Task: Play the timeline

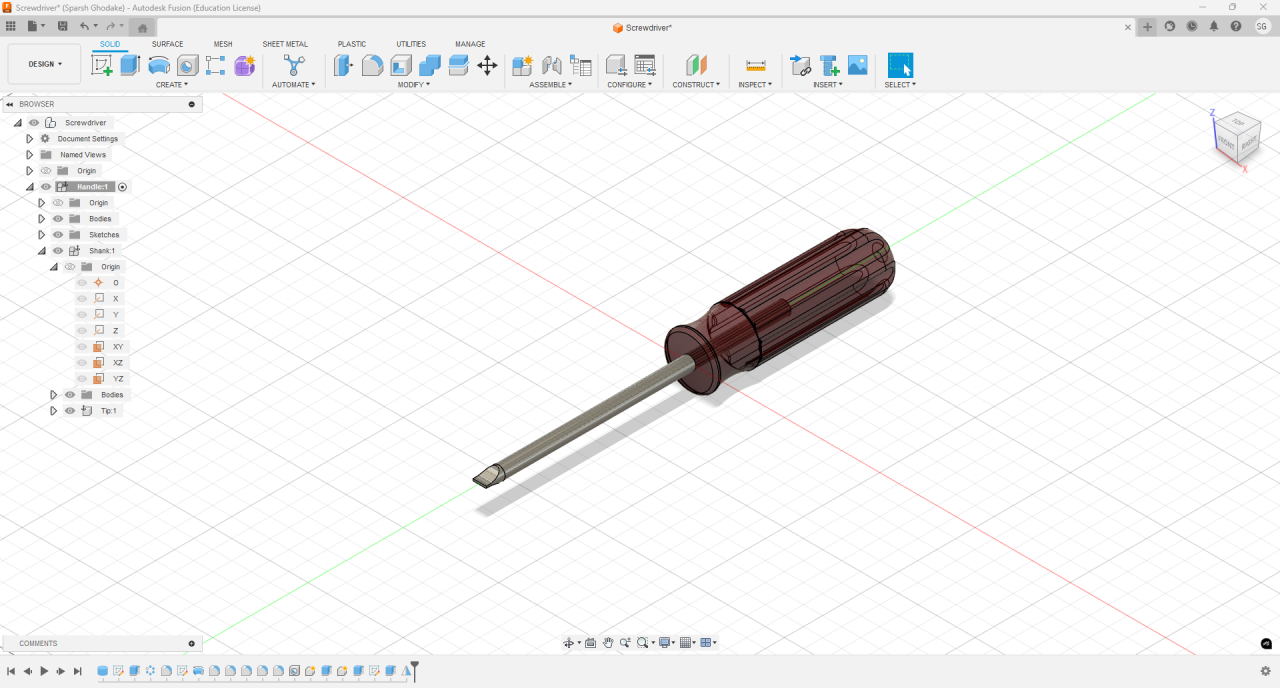Action: 44,671
